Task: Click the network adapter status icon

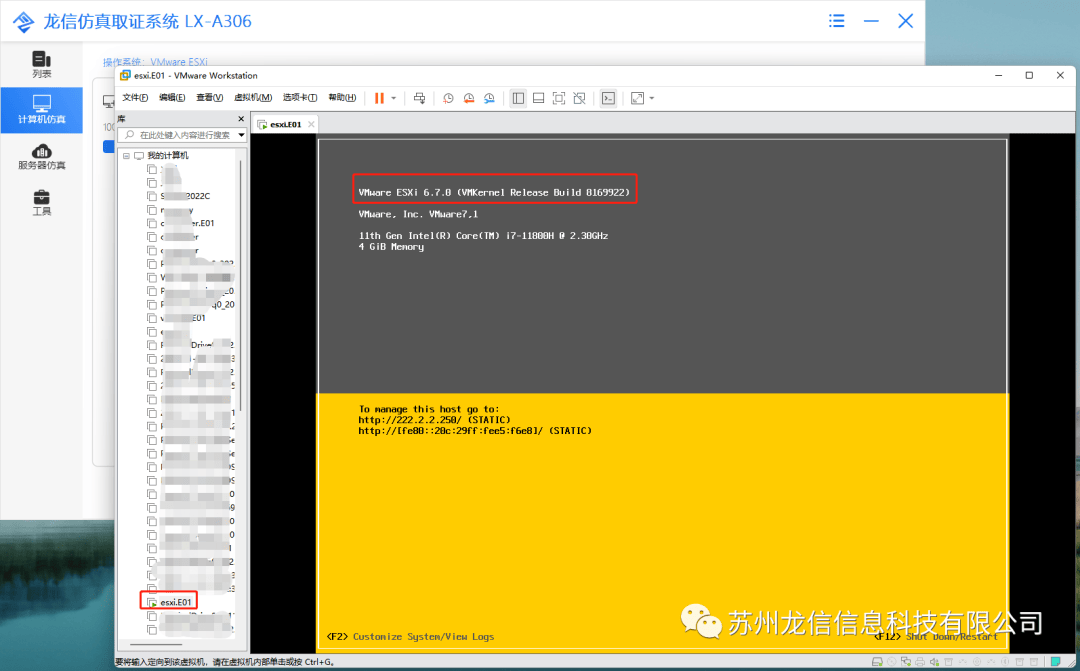Action: coord(906,662)
